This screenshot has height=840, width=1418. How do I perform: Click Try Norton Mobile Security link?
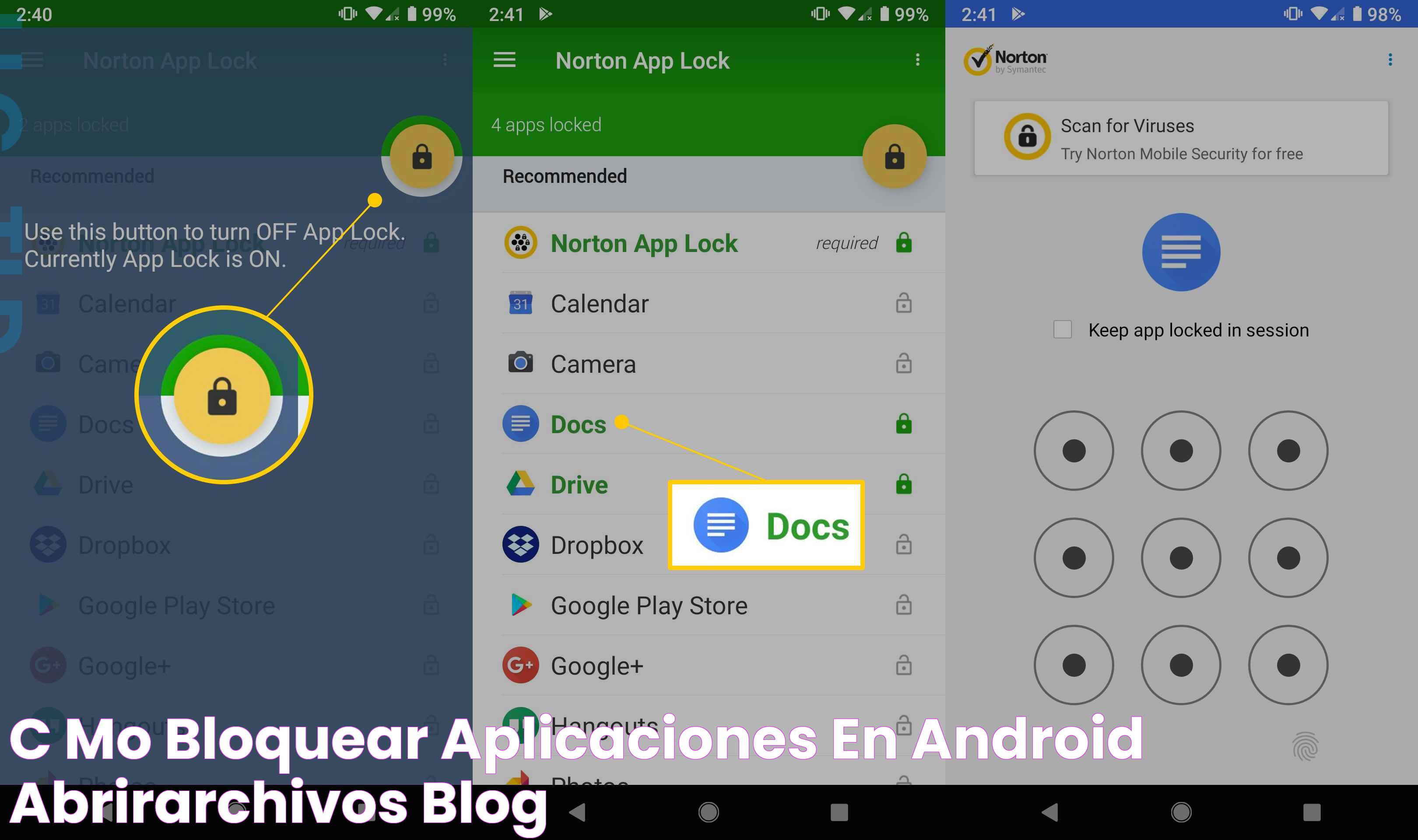pyautogui.click(x=1197, y=153)
